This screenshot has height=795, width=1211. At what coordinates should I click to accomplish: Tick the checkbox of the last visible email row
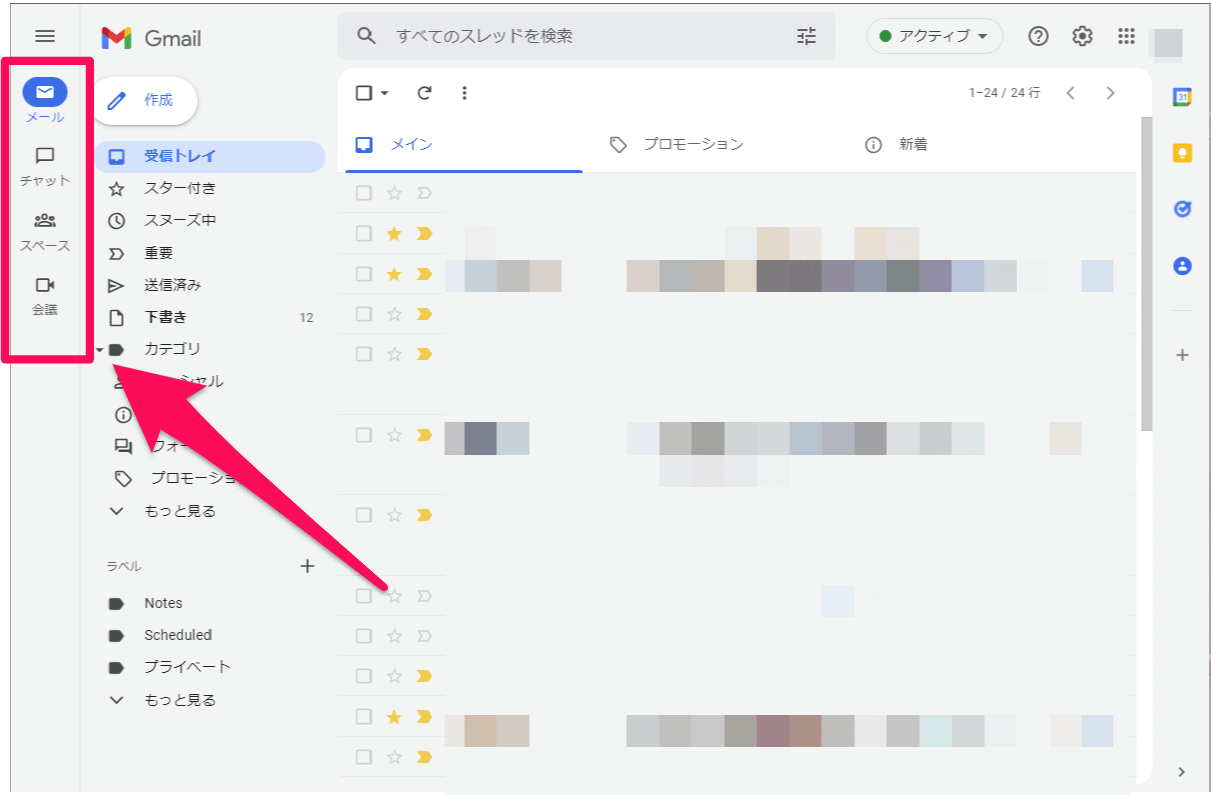coord(364,756)
